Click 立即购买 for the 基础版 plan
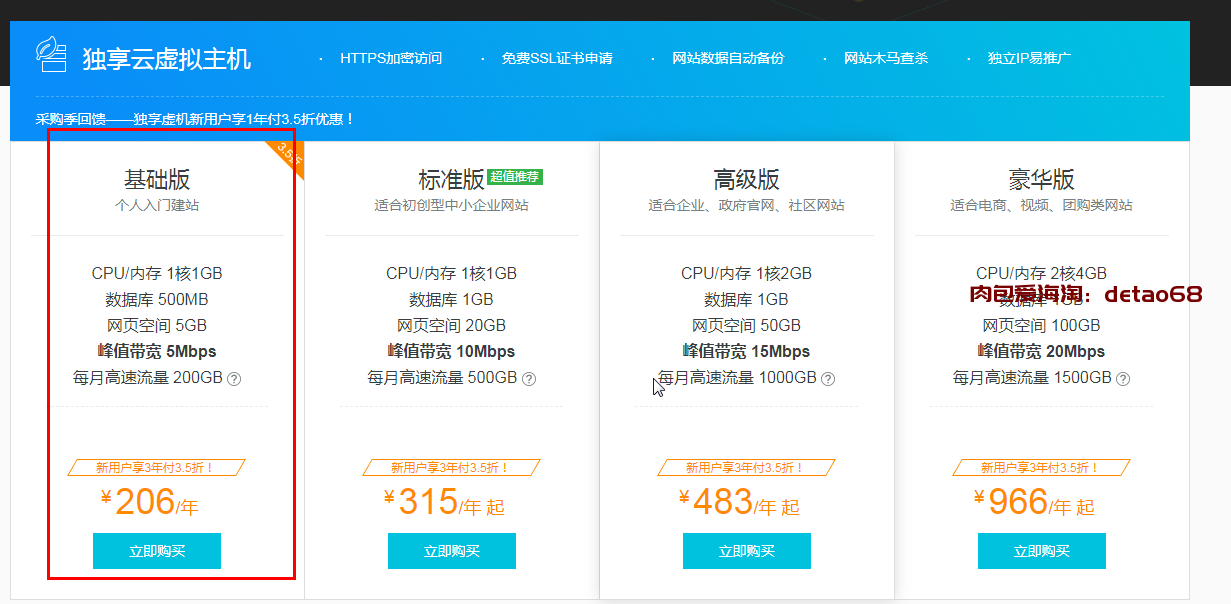 click(x=157, y=551)
